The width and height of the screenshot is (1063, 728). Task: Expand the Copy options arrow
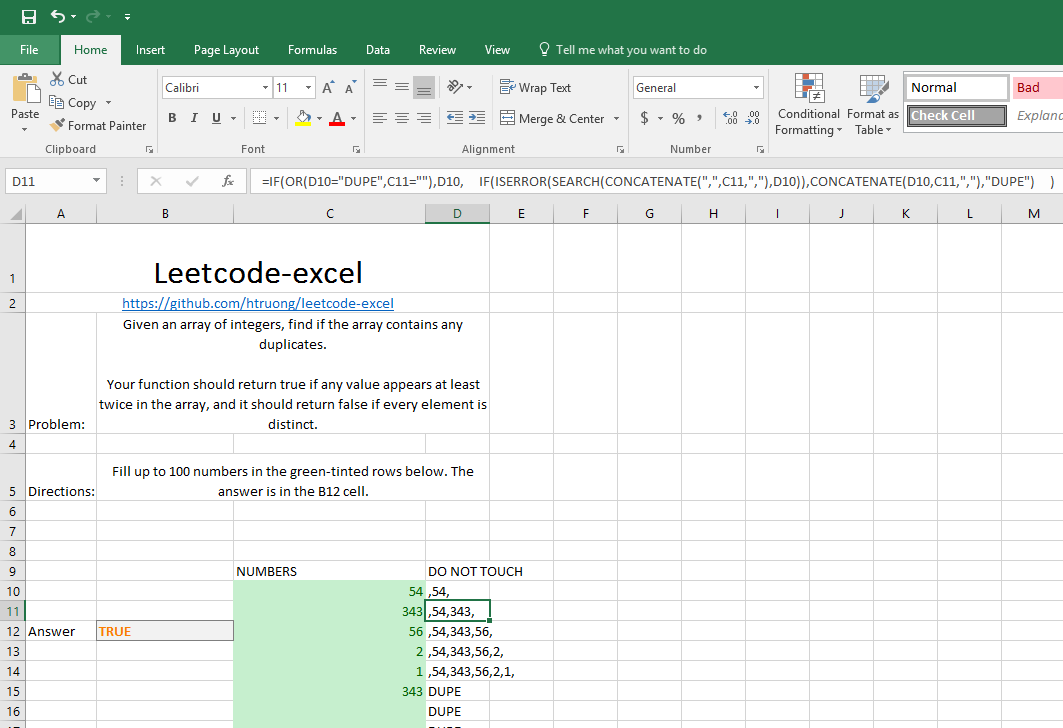click(108, 102)
